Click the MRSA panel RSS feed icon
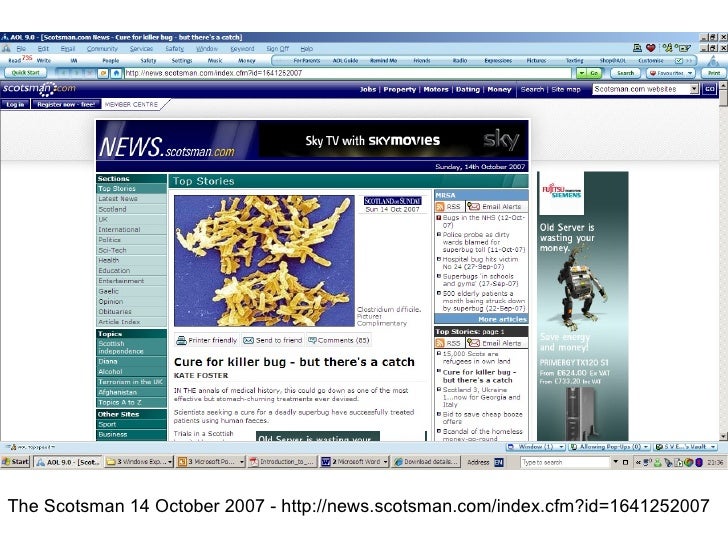728x546 pixels. tap(440, 207)
